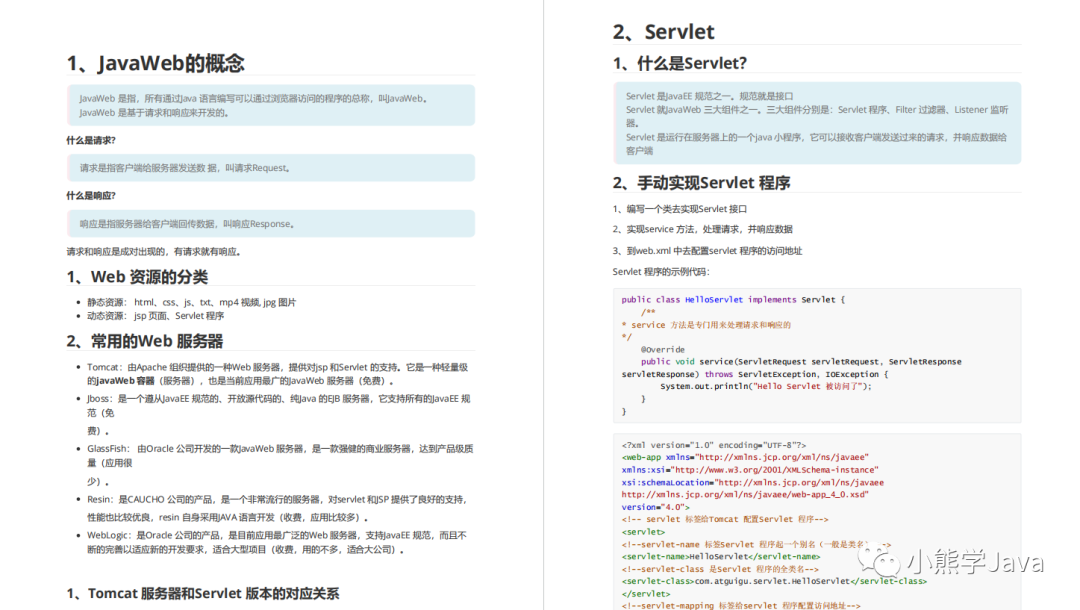Click the code line "System.out.println("Hello Servlet"
This screenshot has width=1080, height=610.
766,386
